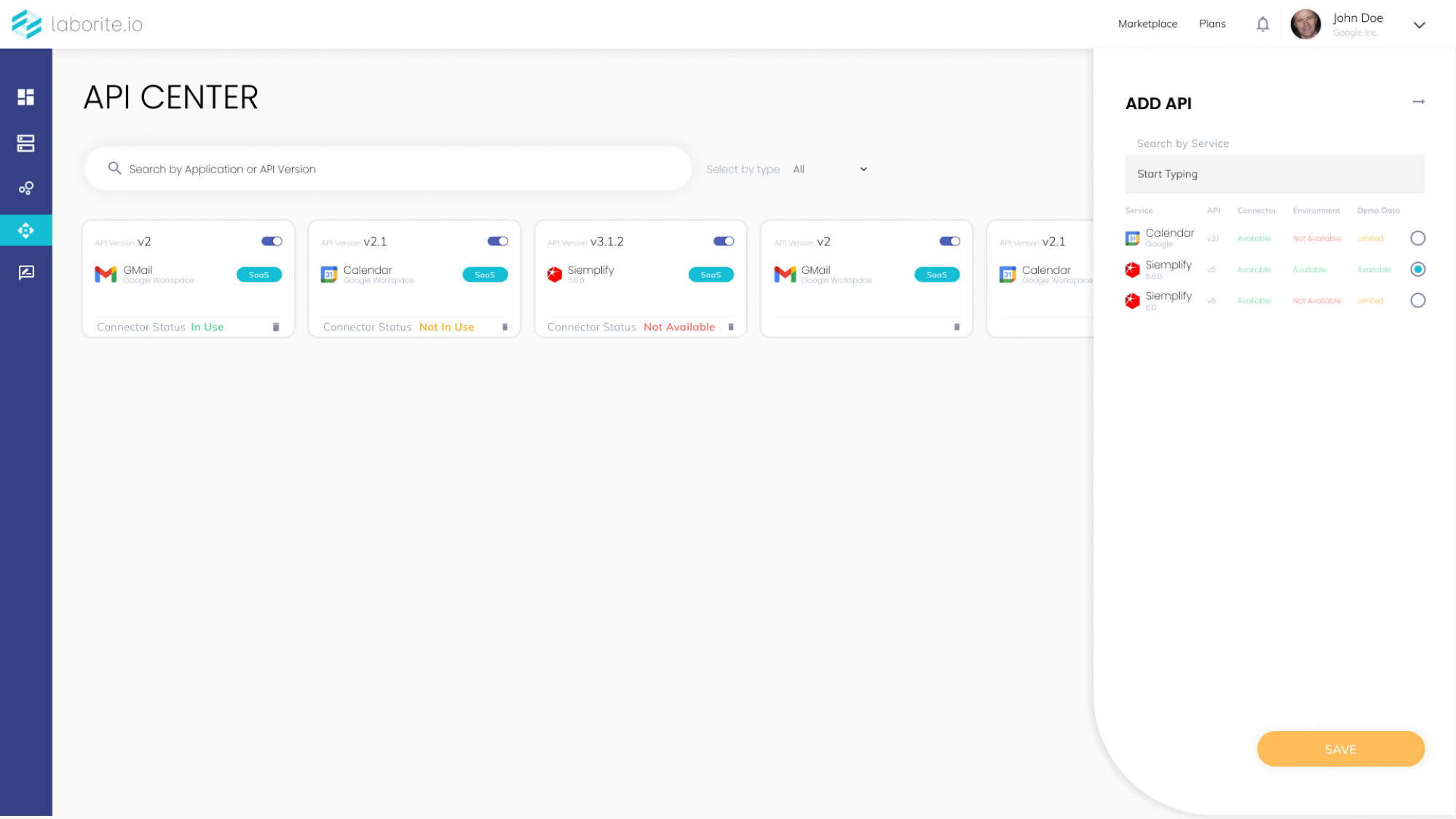Go to the Plans page

1212,24
